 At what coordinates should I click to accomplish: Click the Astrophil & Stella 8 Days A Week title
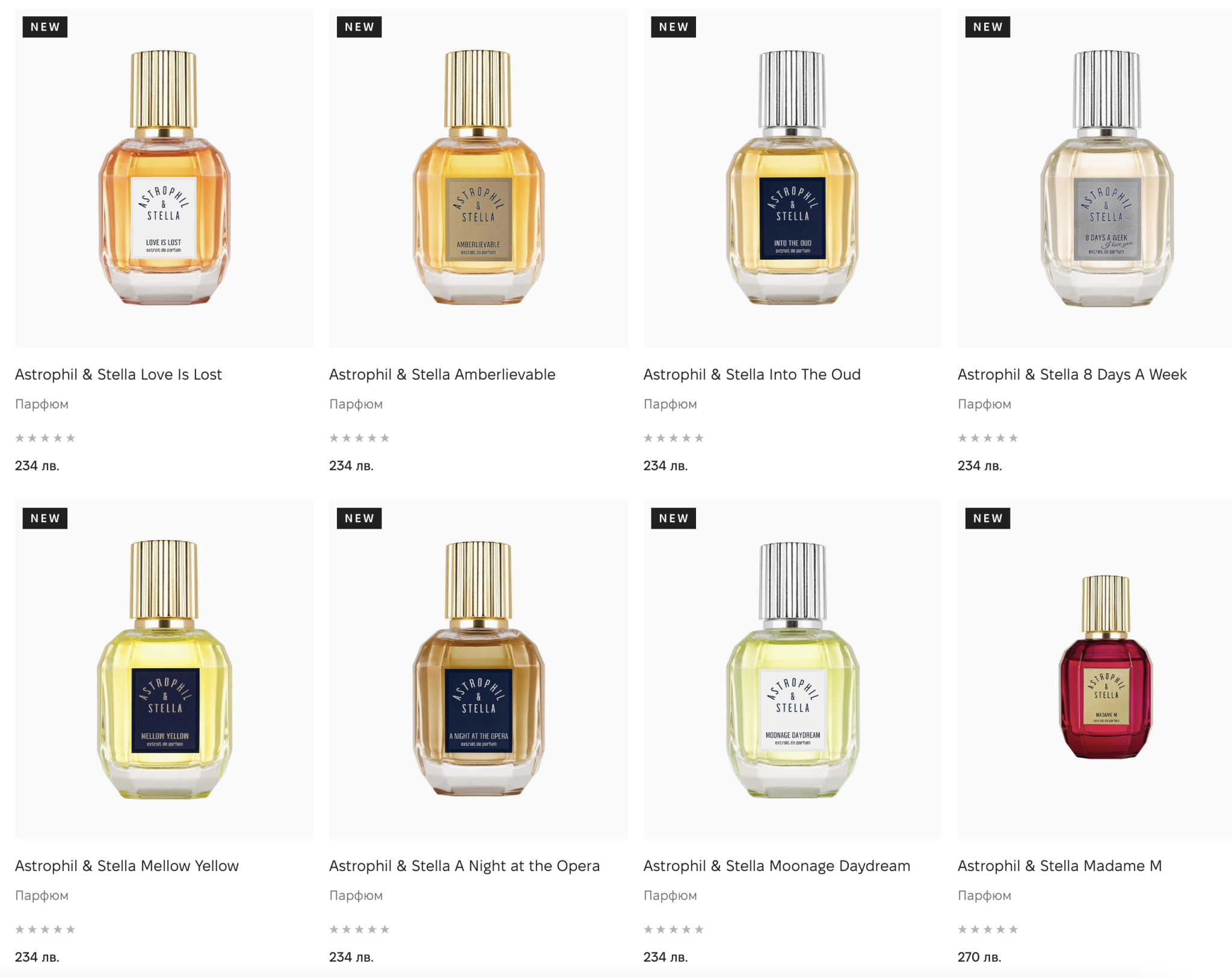(x=1072, y=375)
